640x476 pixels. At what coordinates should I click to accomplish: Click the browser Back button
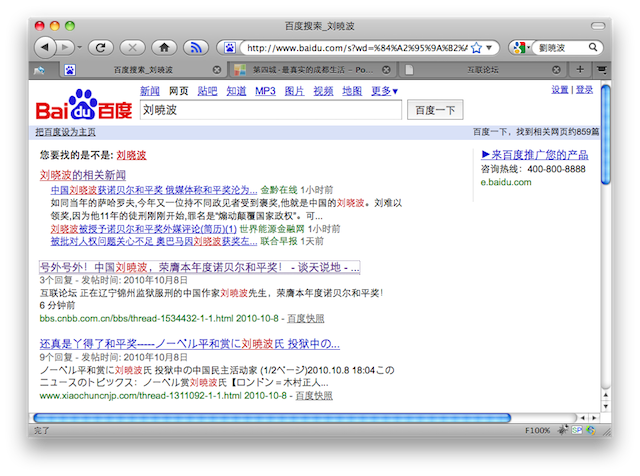pos(46,47)
